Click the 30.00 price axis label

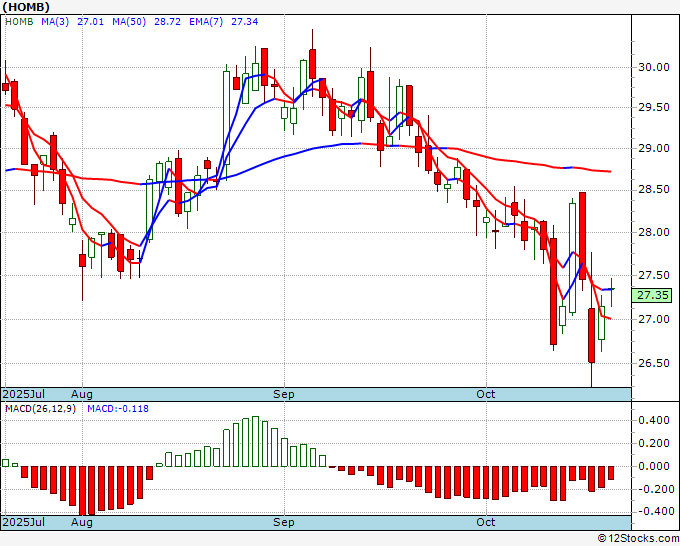coord(654,67)
